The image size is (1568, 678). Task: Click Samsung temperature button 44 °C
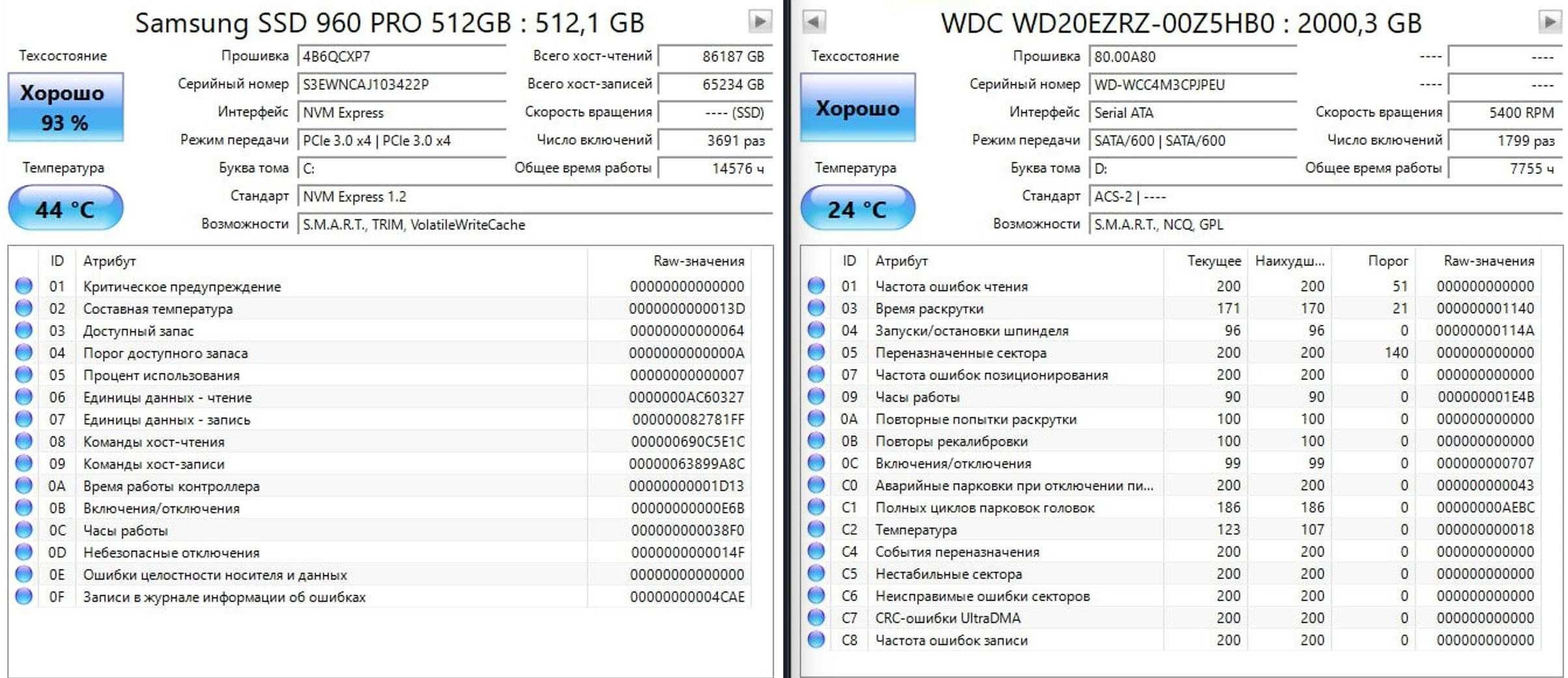pos(65,208)
